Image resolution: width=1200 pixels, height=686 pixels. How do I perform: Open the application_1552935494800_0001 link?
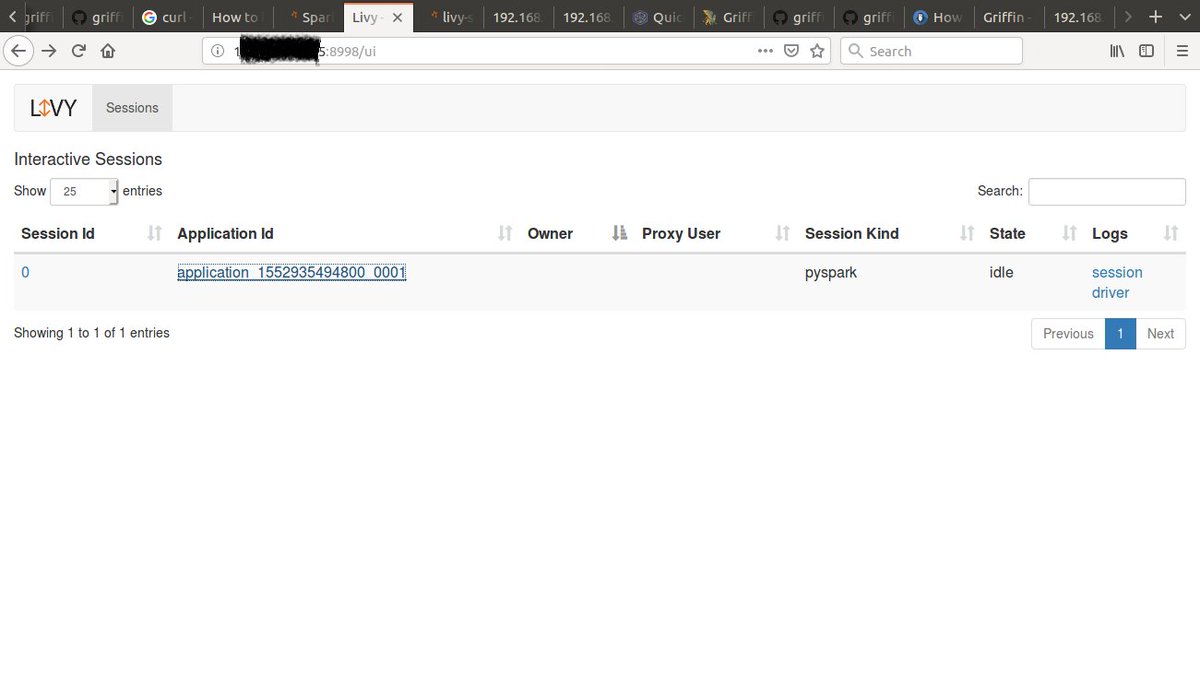(291, 272)
